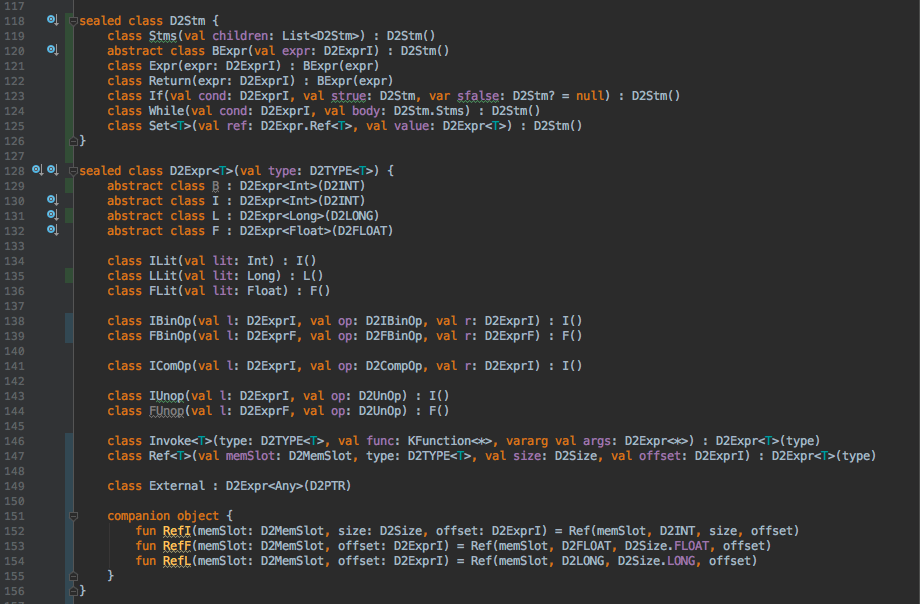Click the subclasses gutter icon on line 118

pyautogui.click(x=52, y=20)
